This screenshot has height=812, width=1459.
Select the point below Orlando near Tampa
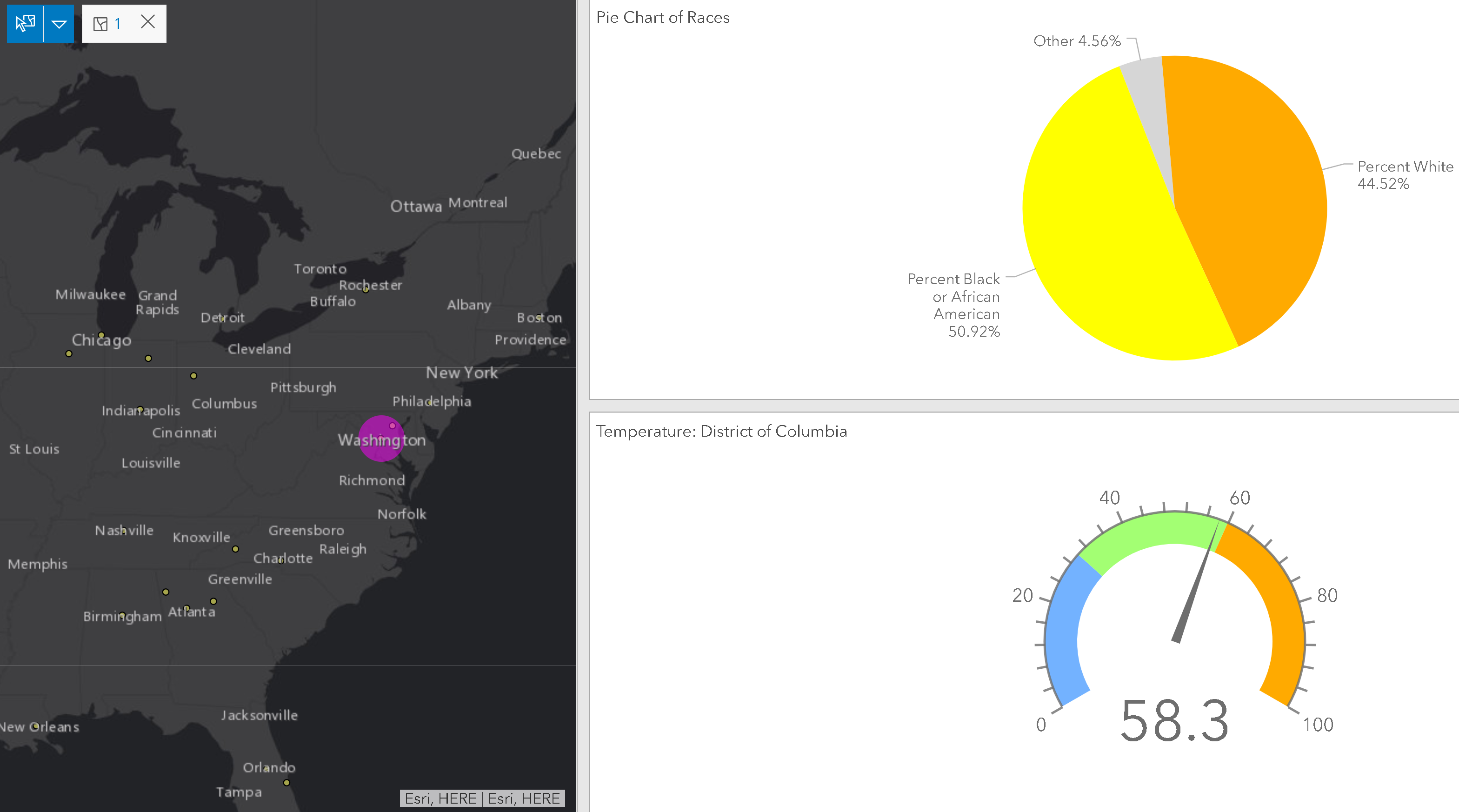(x=286, y=783)
